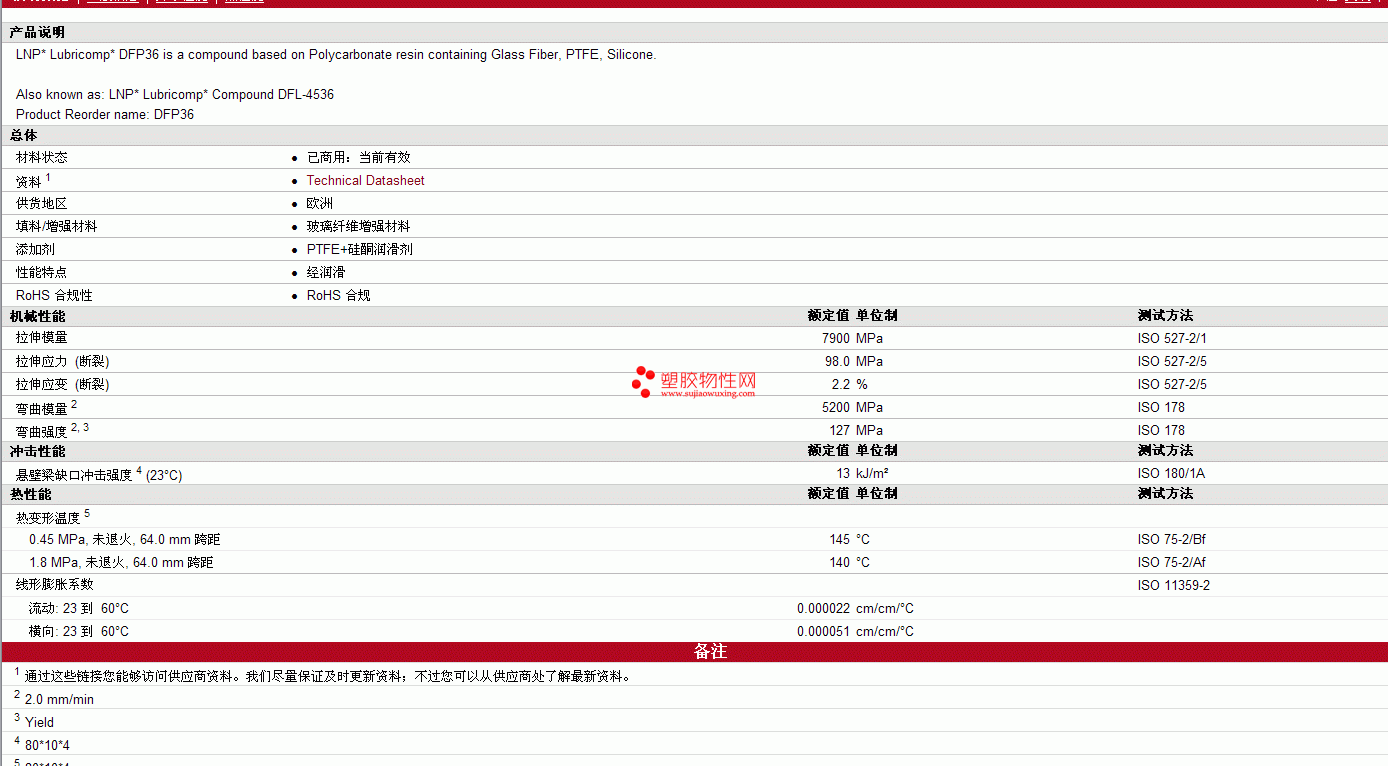
Task: Select the '0.45 MPa, 未退火' condition row
Action: point(125,540)
